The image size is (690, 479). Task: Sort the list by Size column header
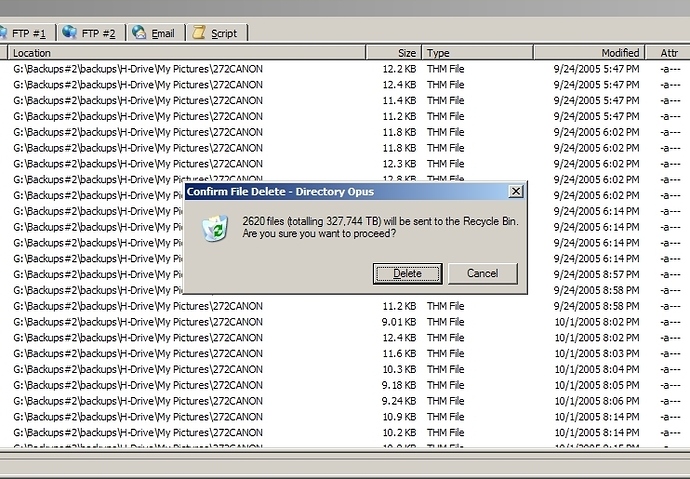[394, 53]
